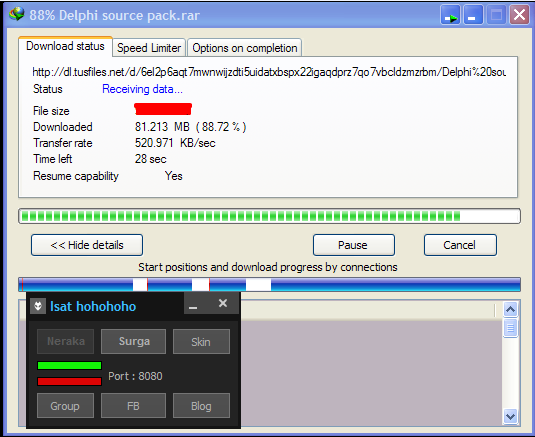Screen dimensions: 535x437
Task: Click the blue connections progress bar
Action: tap(269, 285)
